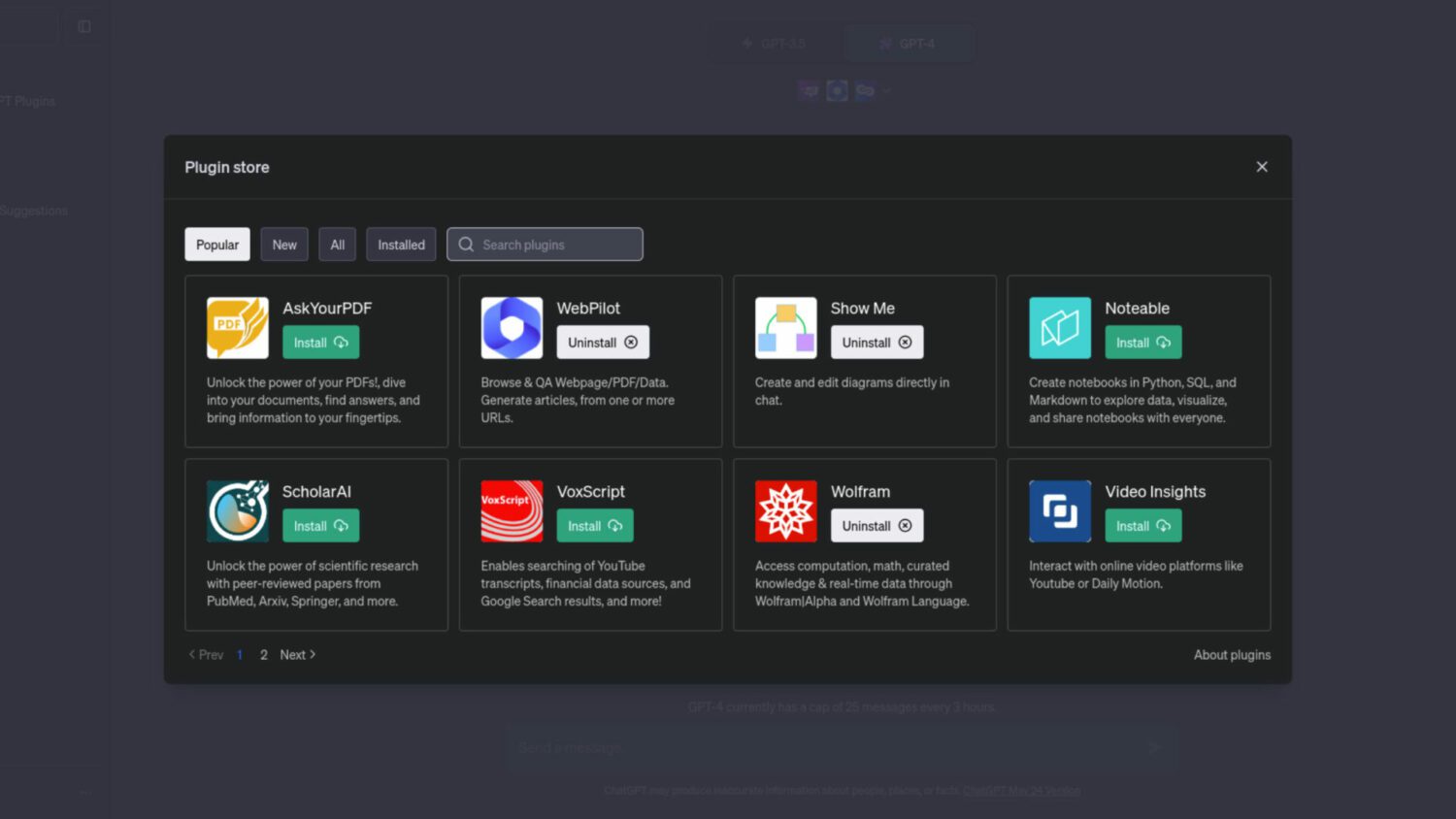This screenshot has height=819, width=1456.
Task: Select GPT-3.5 model tab in background
Action: [775, 44]
